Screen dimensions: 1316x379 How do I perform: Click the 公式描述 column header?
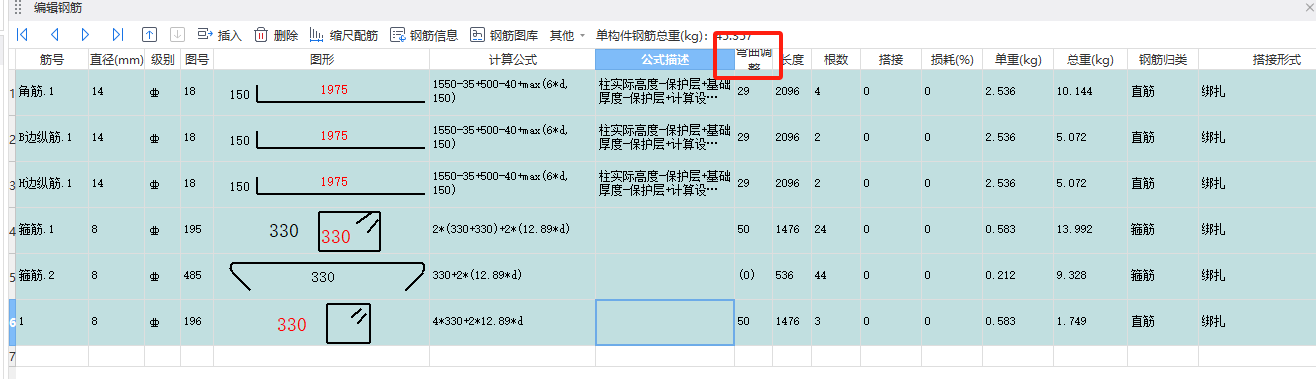pyautogui.click(x=665, y=59)
